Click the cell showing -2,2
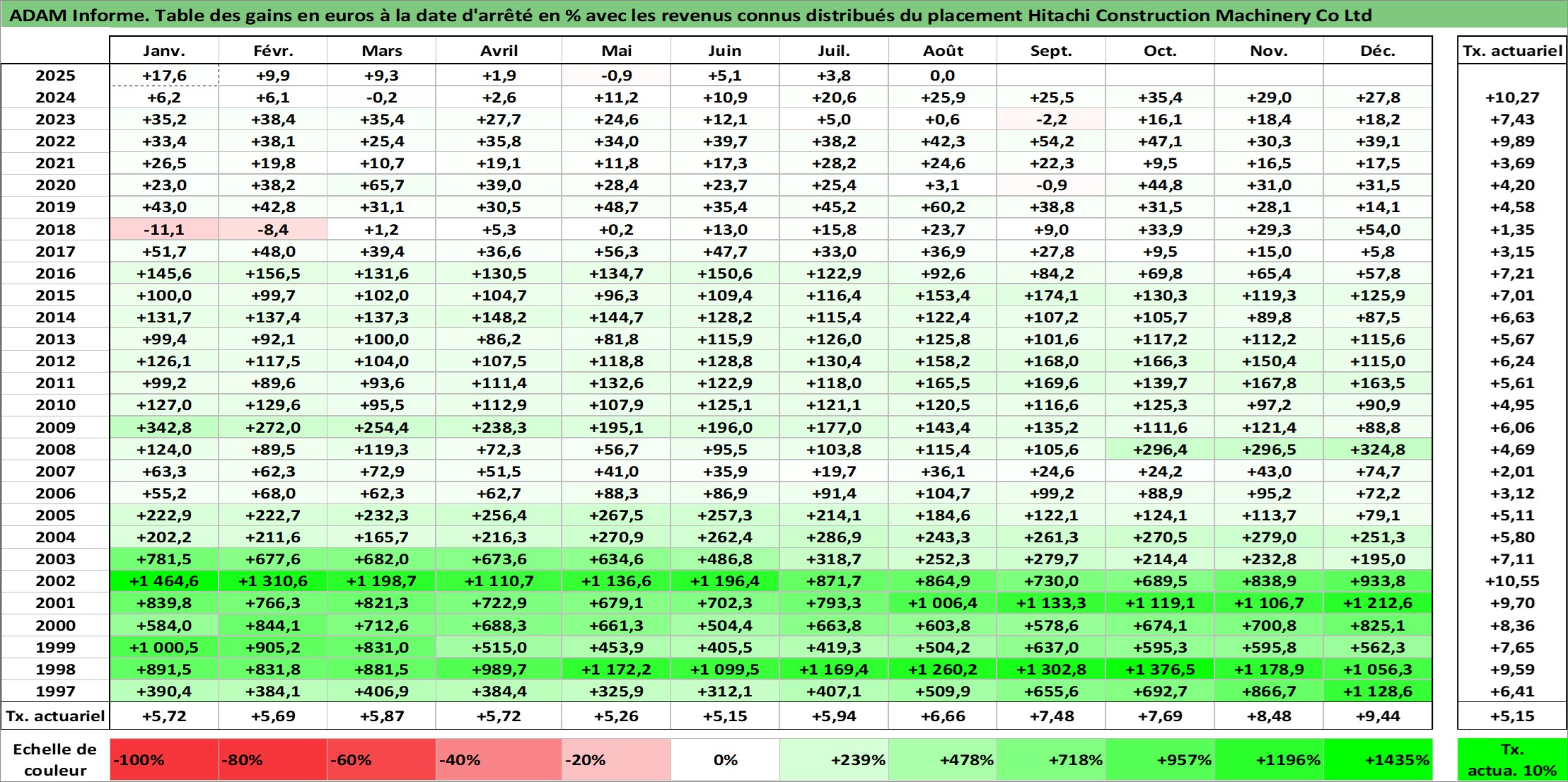 [x=1051, y=119]
